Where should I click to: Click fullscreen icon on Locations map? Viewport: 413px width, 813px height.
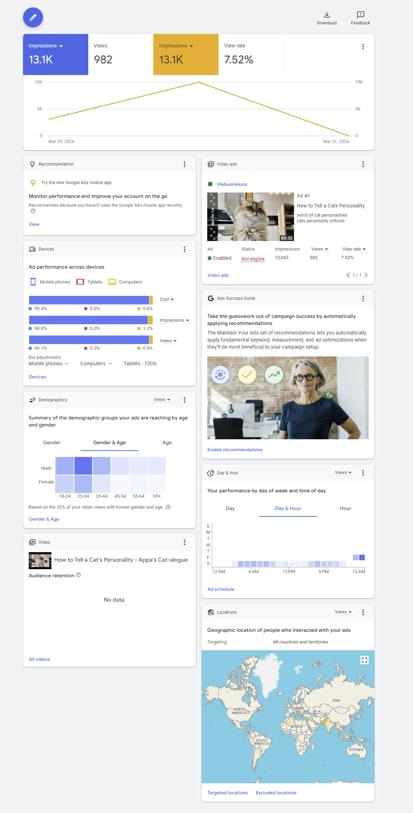pyautogui.click(x=364, y=660)
